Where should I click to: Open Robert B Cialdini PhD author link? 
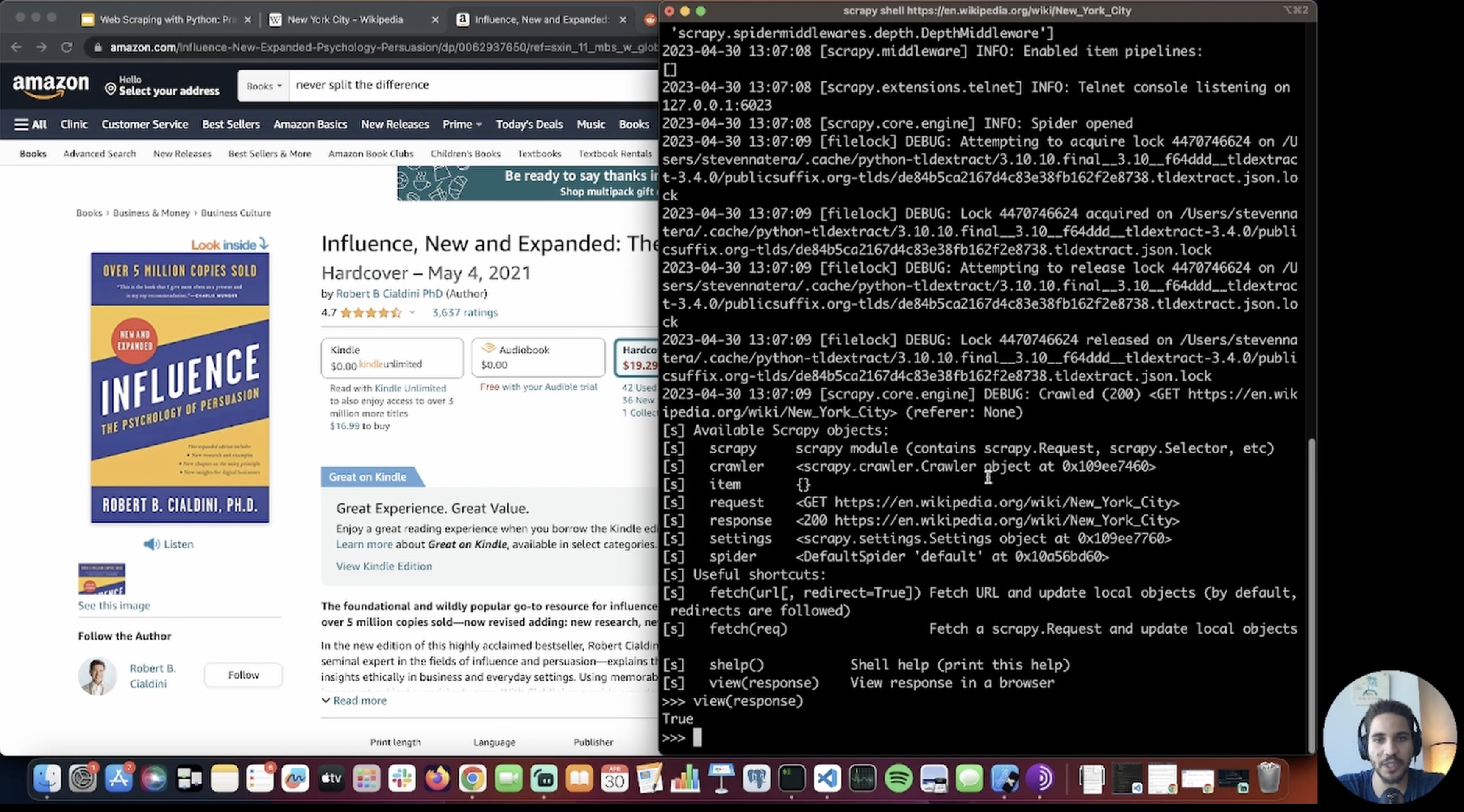(x=389, y=294)
